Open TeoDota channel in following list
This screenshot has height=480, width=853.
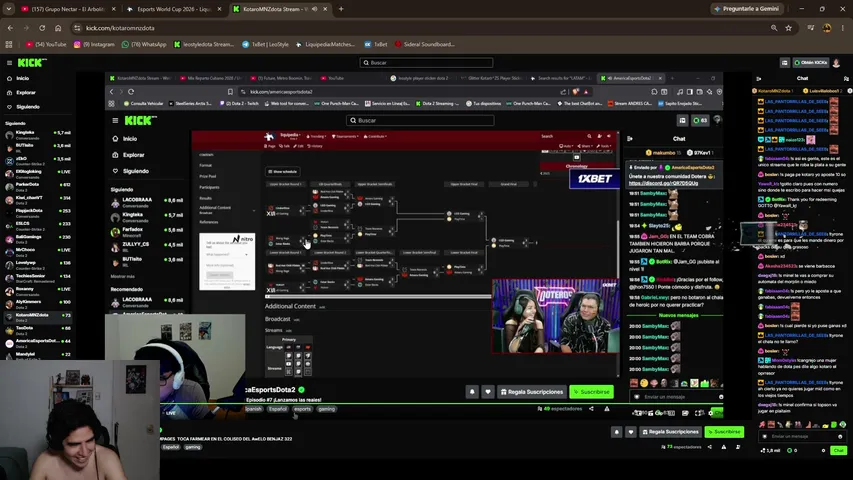click(x=38, y=330)
